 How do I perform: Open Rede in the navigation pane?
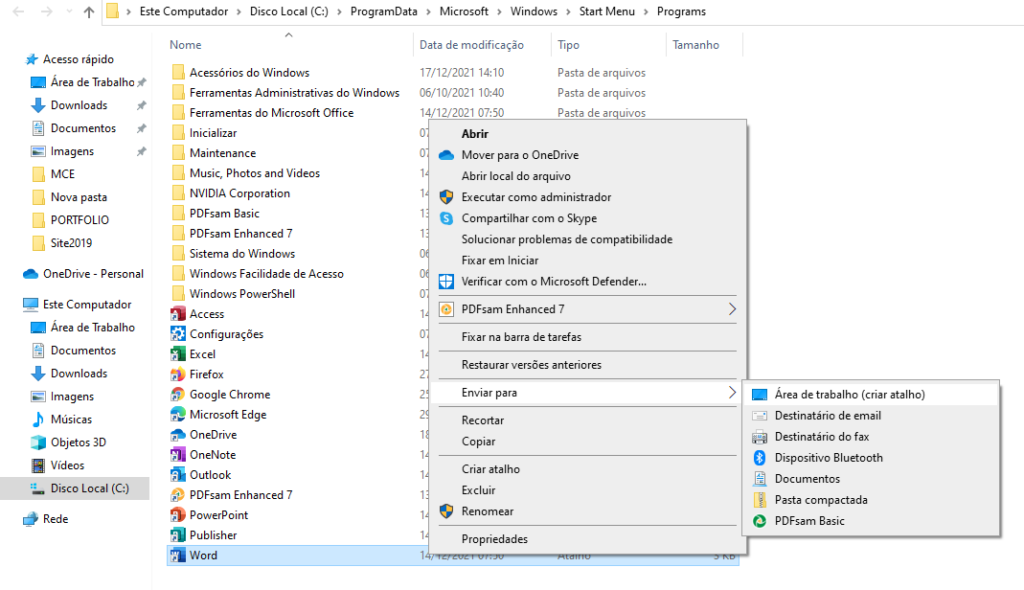(56, 519)
